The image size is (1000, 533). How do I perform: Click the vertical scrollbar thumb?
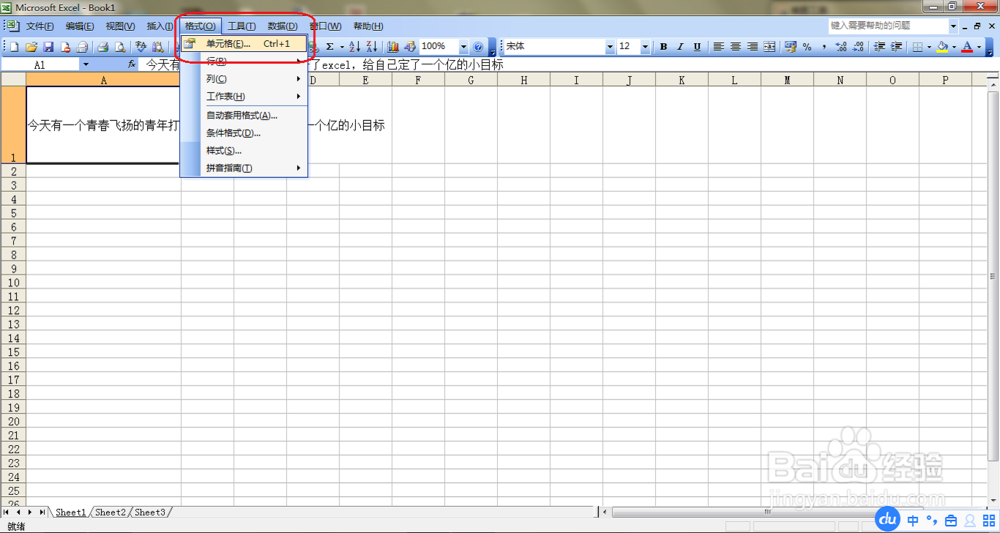point(992,276)
